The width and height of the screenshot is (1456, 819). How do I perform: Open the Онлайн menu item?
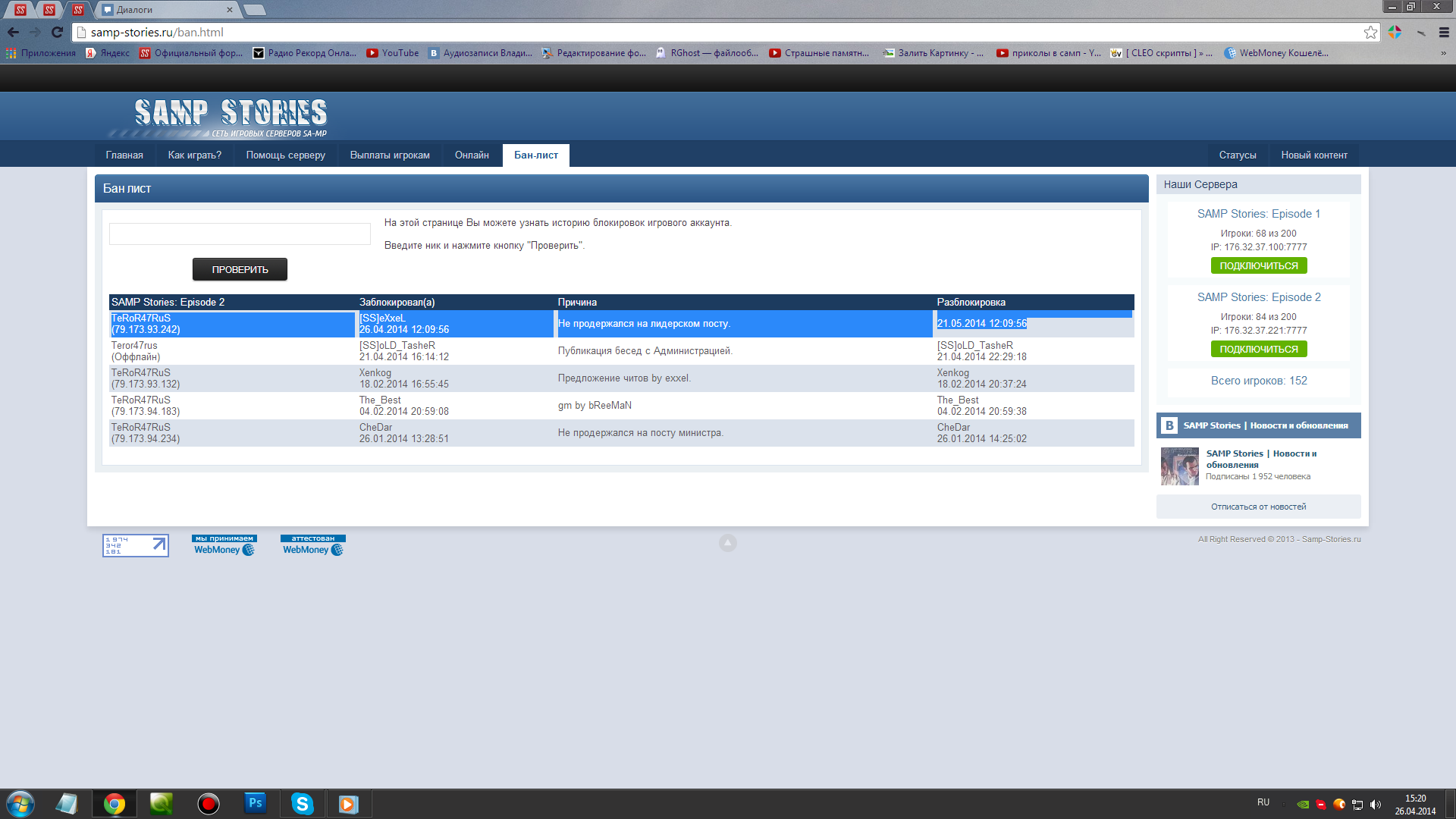[472, 155]
